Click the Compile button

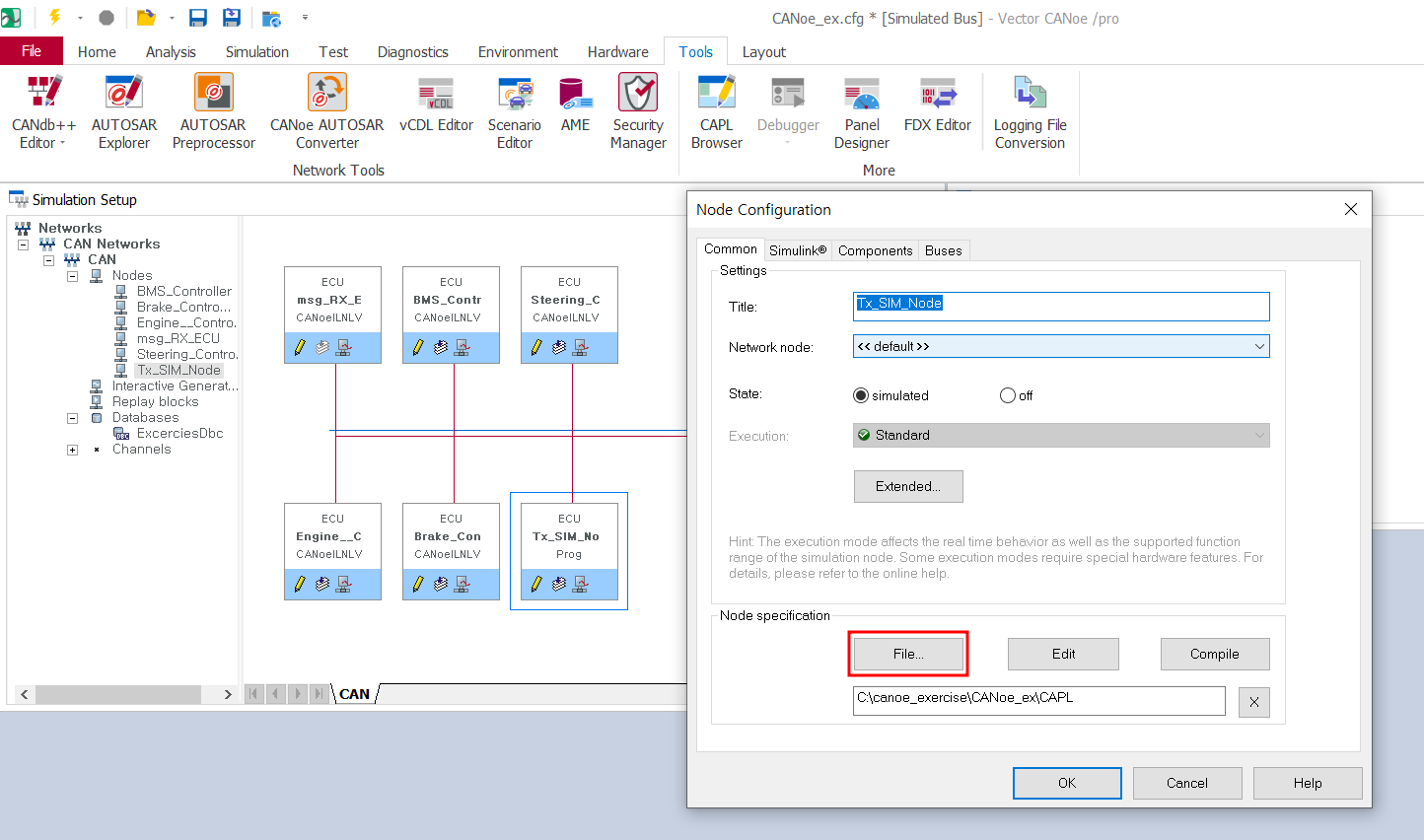coord(1215,654)
